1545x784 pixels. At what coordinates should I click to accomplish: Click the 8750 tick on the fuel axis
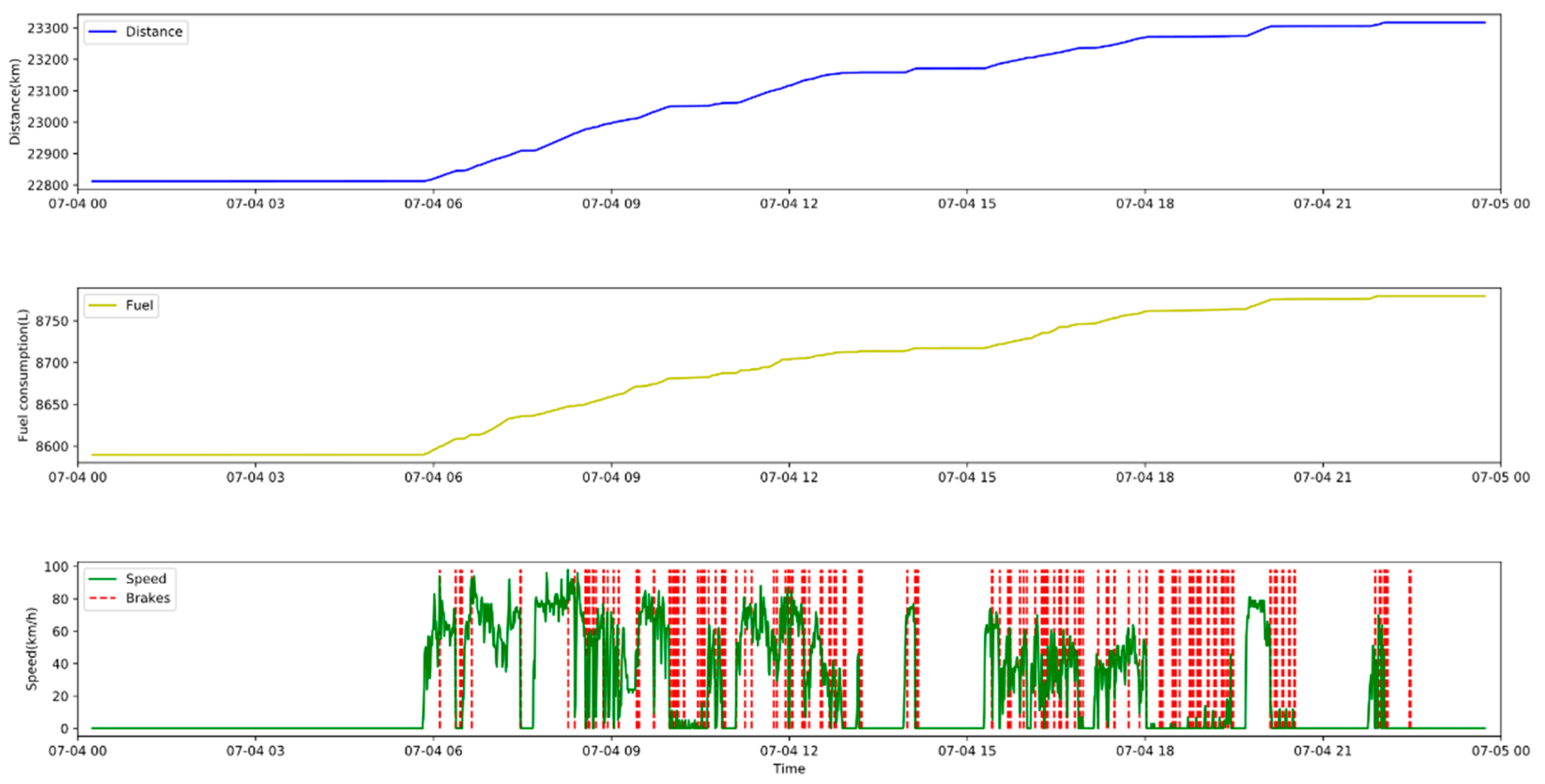(x=52, y=321)
